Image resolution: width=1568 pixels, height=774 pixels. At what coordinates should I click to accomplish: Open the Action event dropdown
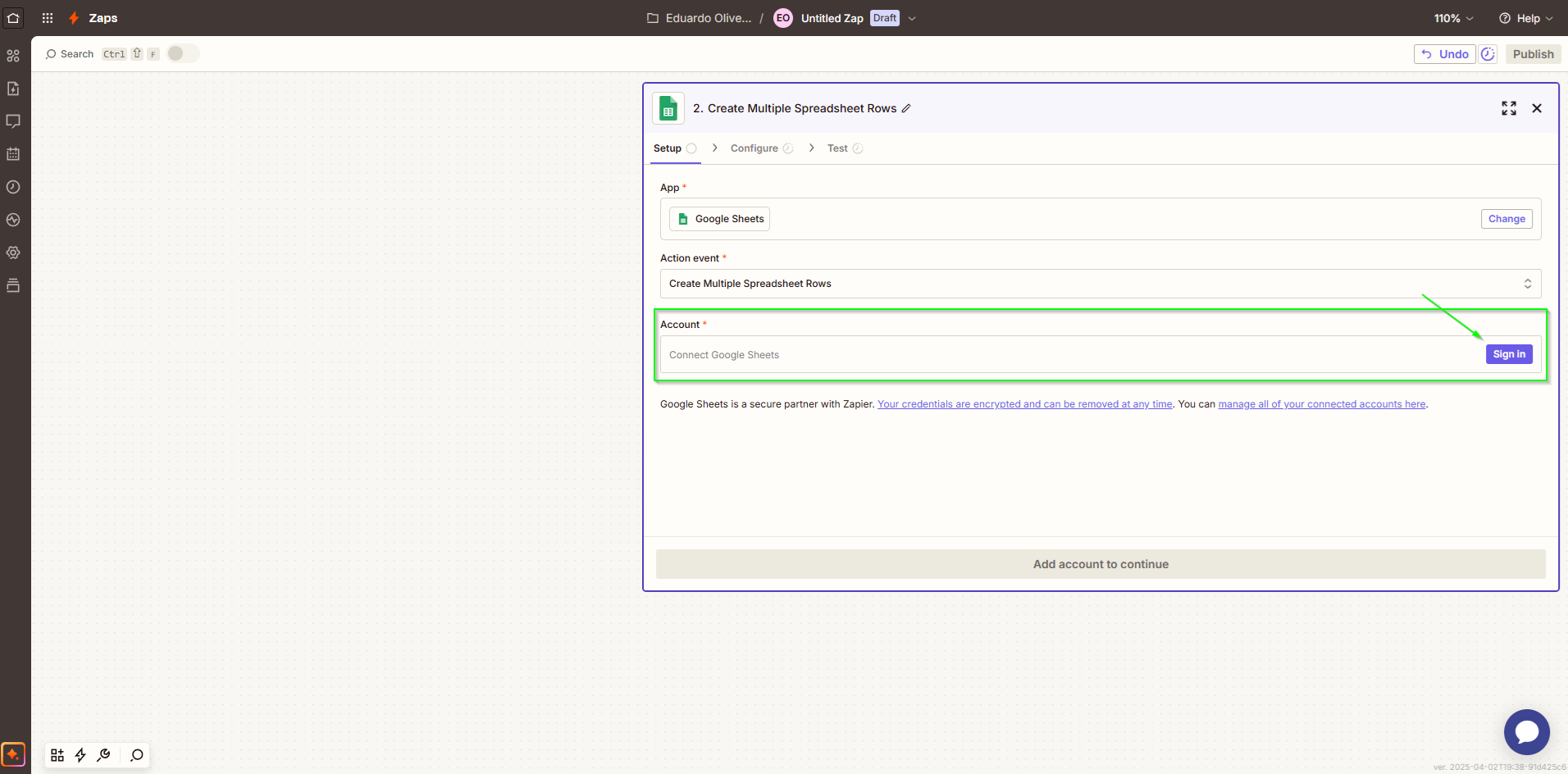tap(1101, 284)
